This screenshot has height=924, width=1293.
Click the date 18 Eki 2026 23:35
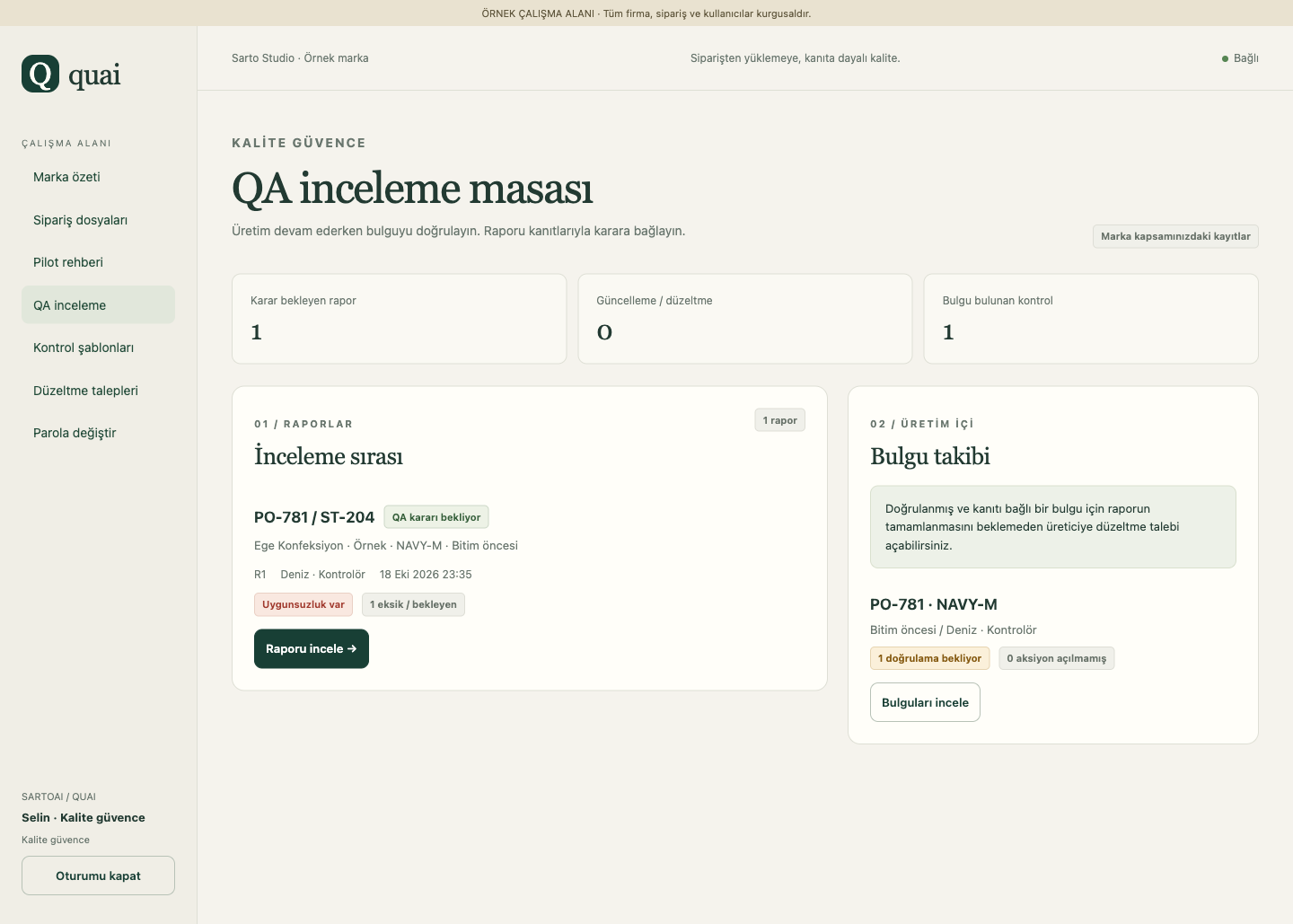pos(426,575)
